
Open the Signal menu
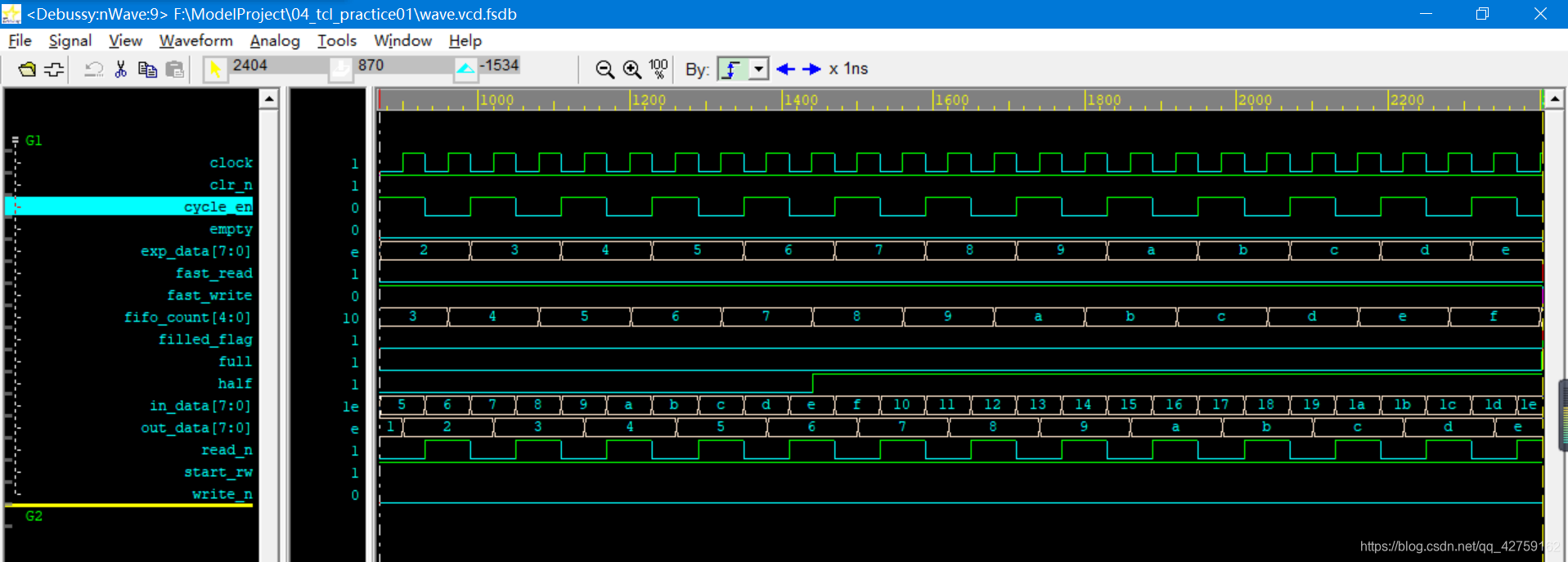(70, 40)
